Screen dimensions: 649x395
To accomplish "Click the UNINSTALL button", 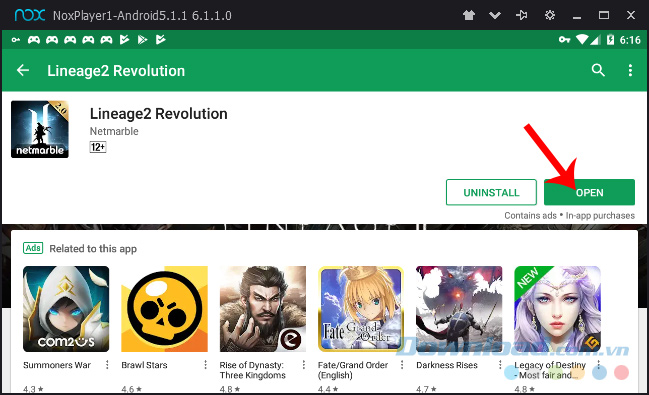I will click(491, 192).
